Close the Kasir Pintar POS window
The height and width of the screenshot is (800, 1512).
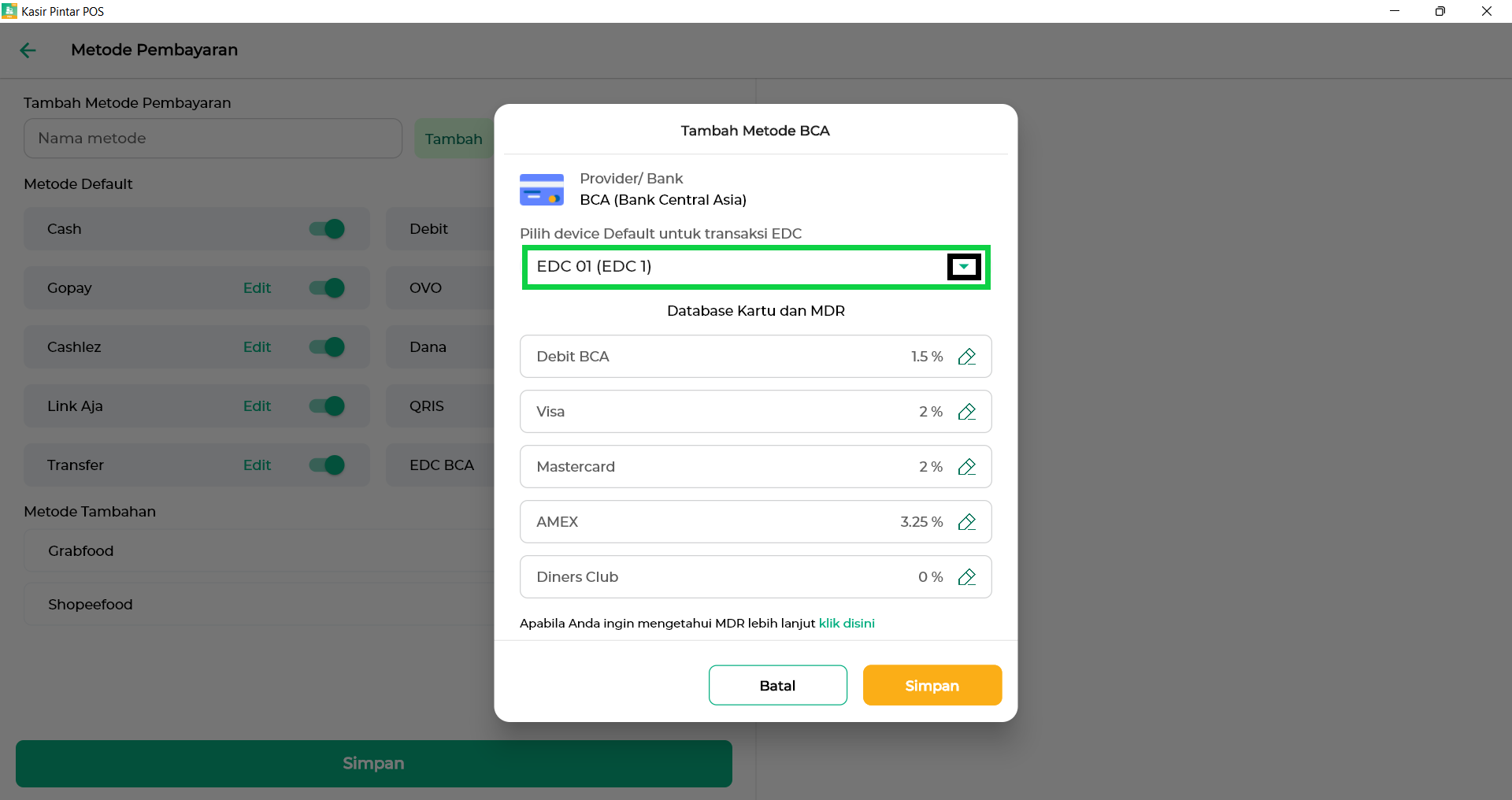click(x=1487, y=11)
